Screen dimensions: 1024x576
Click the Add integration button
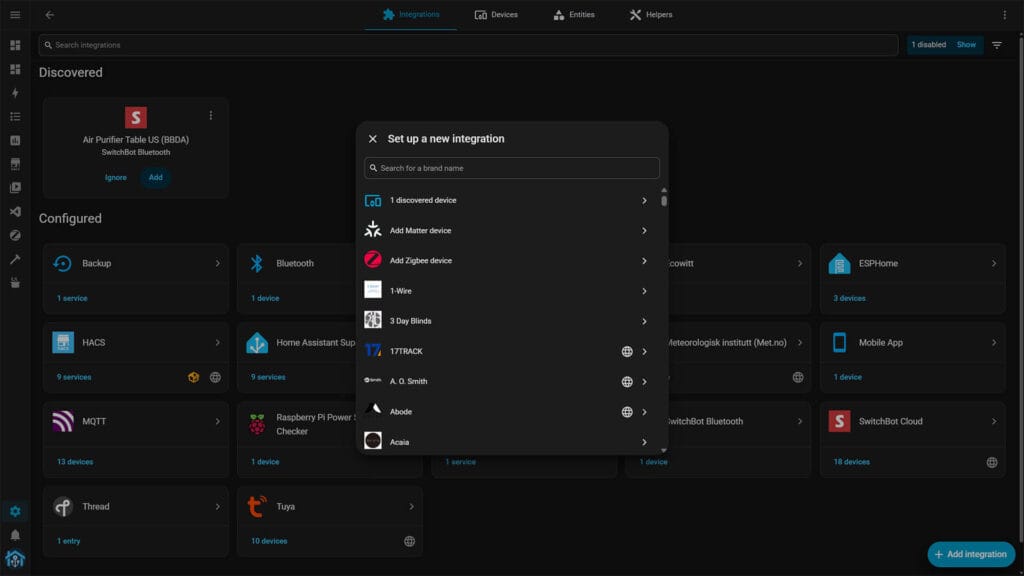(971, 554)
